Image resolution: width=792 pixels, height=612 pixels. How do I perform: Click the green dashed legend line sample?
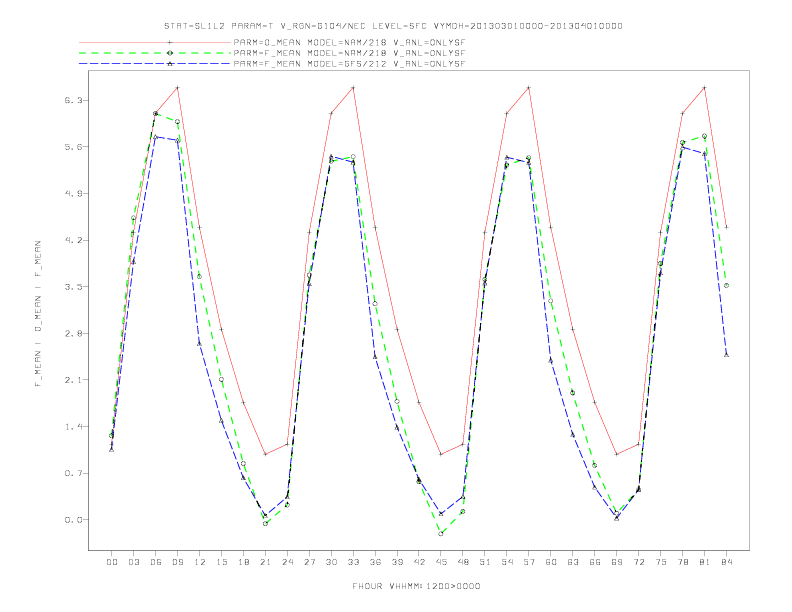(155, 53)
